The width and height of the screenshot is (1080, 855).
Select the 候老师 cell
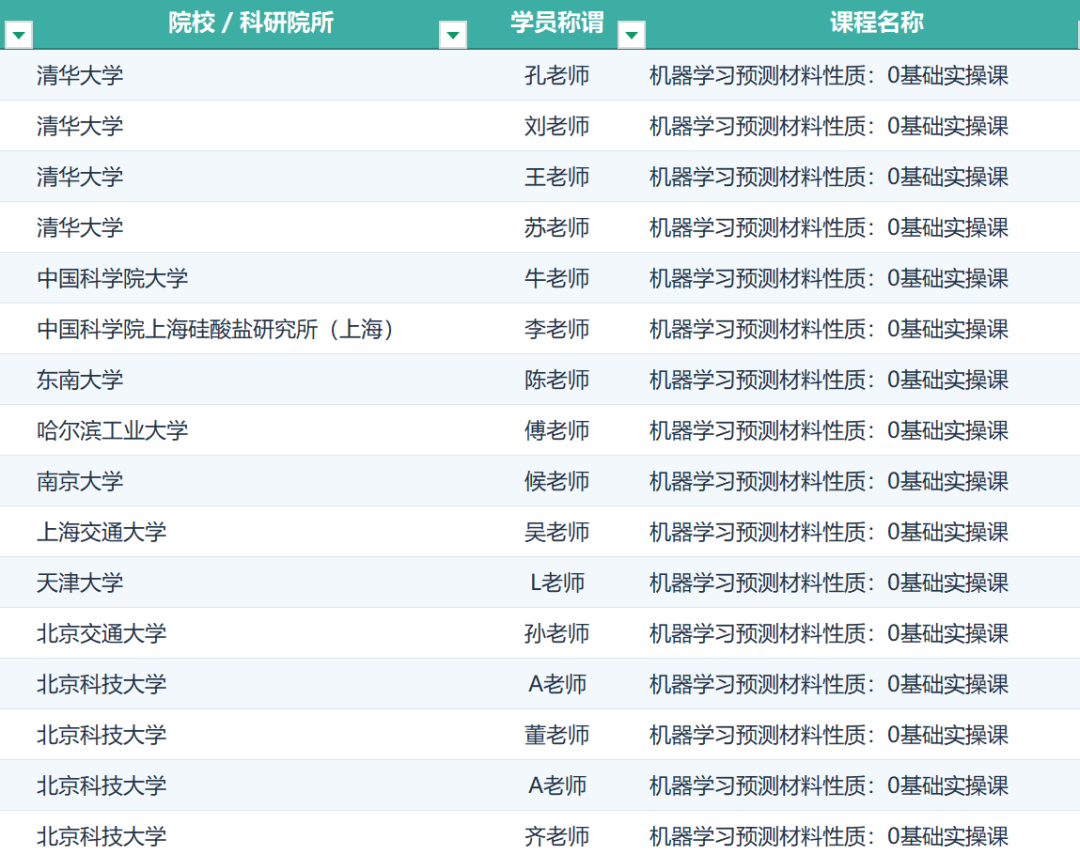point(557,481)
